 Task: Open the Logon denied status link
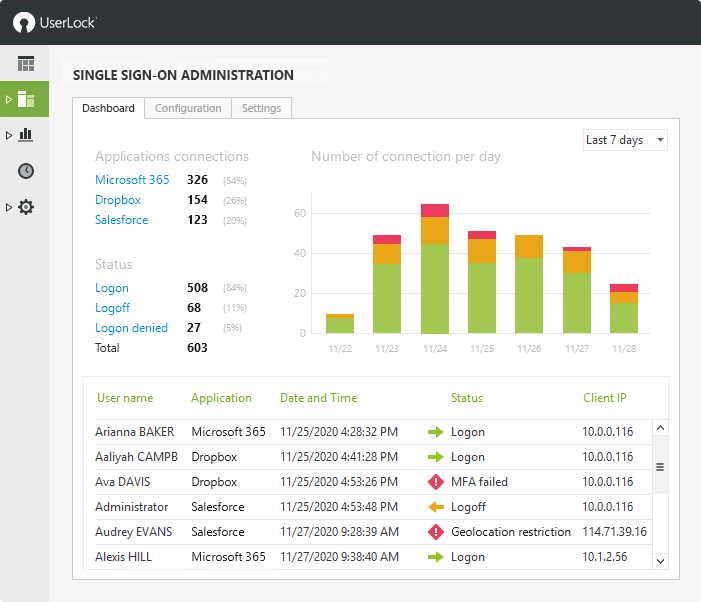click(131, 328)
